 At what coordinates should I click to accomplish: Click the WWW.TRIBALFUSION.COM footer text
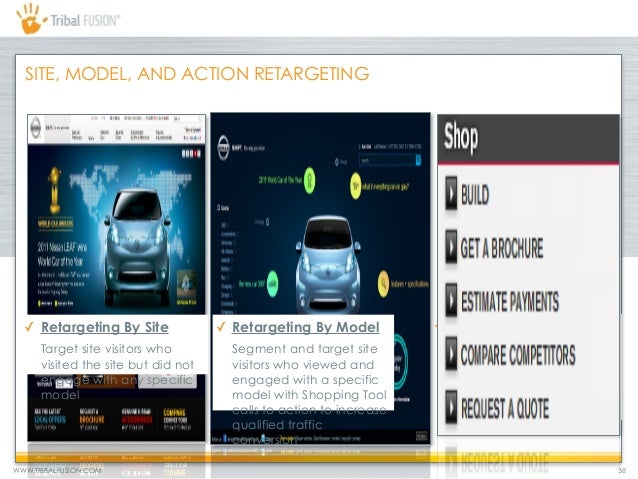57,470
